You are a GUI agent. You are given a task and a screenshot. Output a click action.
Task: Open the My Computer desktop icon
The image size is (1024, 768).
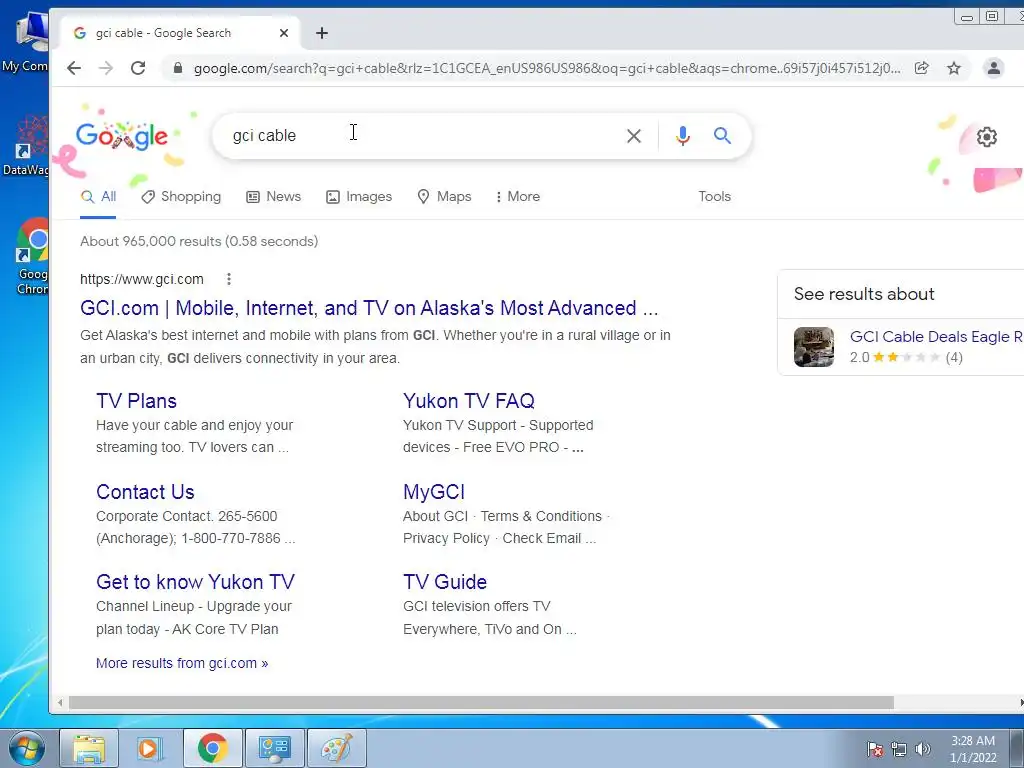[x=26, y=42]
